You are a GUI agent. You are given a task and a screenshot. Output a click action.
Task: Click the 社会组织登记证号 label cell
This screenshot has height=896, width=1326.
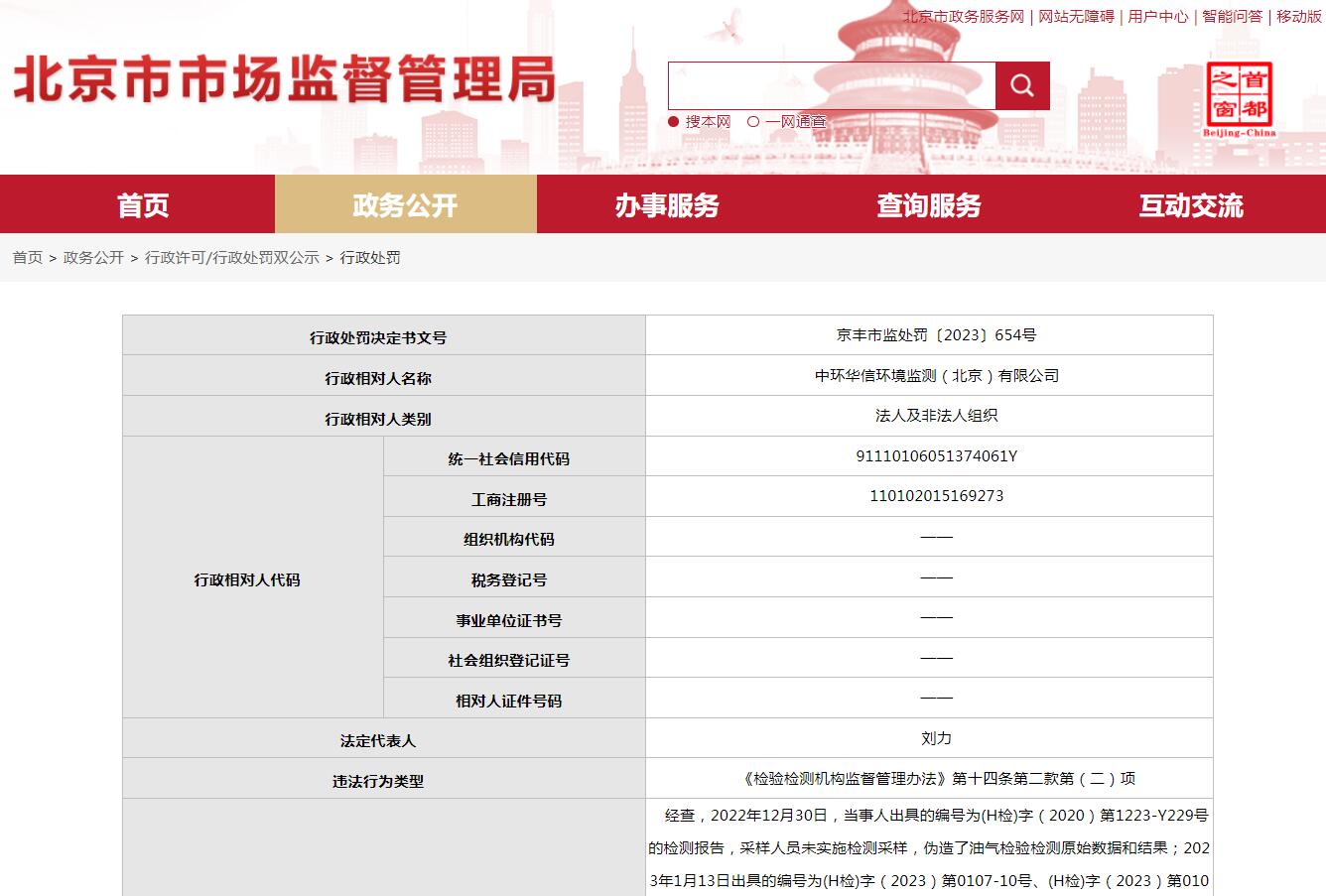pos(514,658)
